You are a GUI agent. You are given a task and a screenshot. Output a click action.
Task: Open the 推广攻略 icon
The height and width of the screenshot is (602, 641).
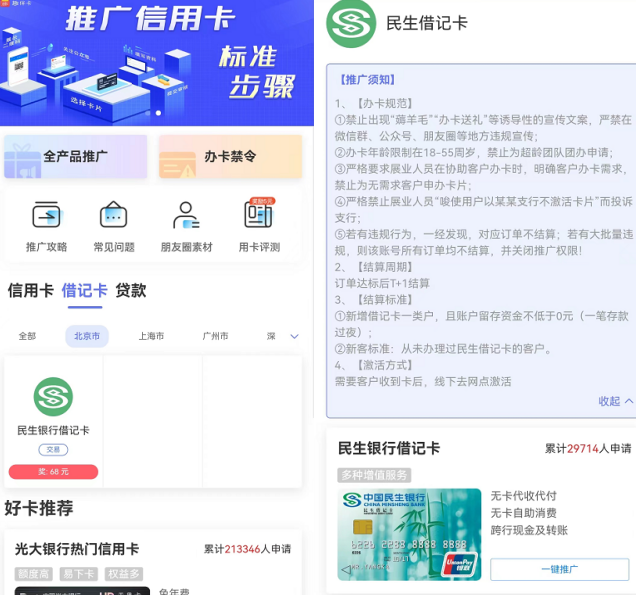pos(46,216)
